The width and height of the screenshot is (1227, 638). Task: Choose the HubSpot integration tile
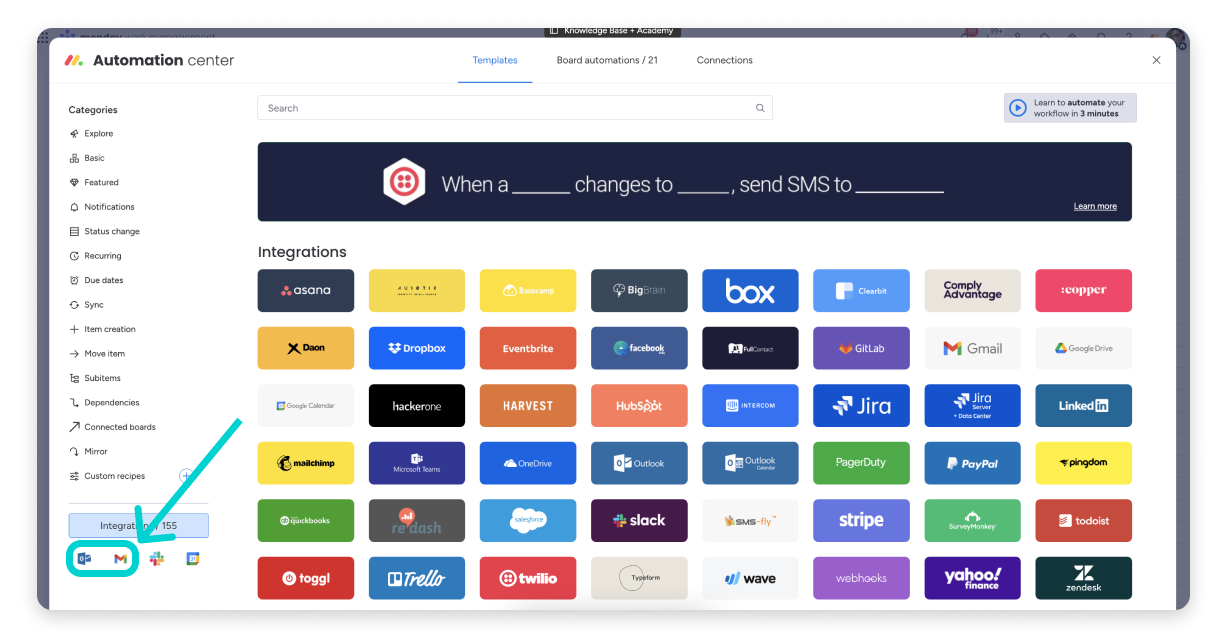coord(639,406)
